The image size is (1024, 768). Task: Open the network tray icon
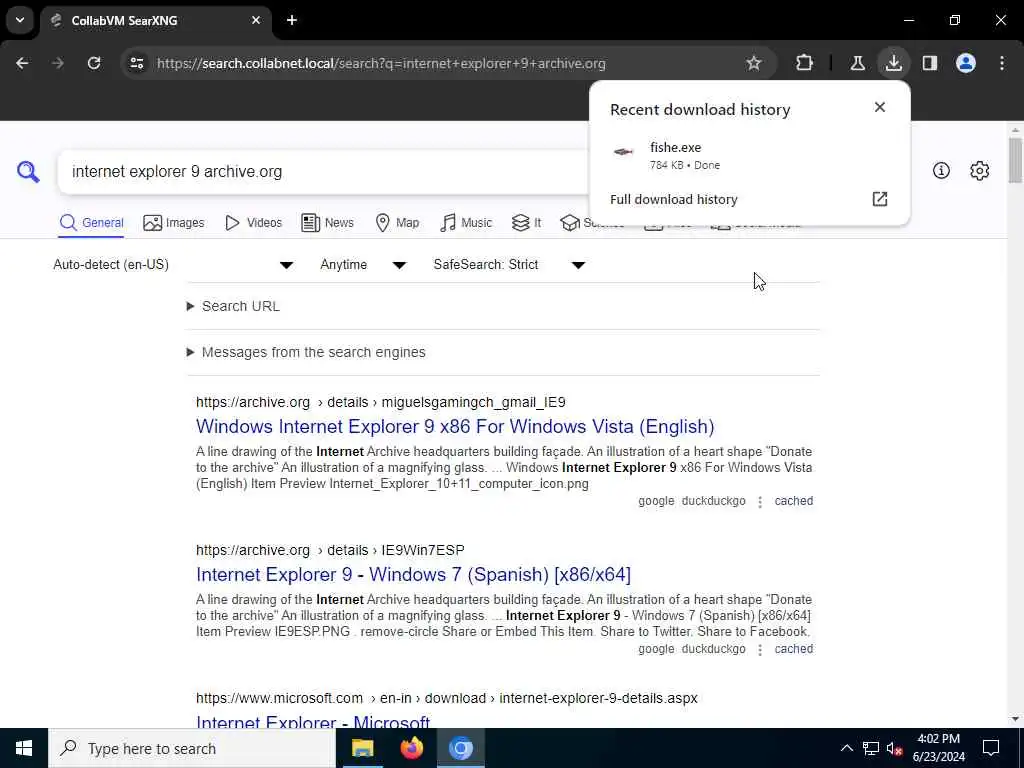[x=871, y=748]
